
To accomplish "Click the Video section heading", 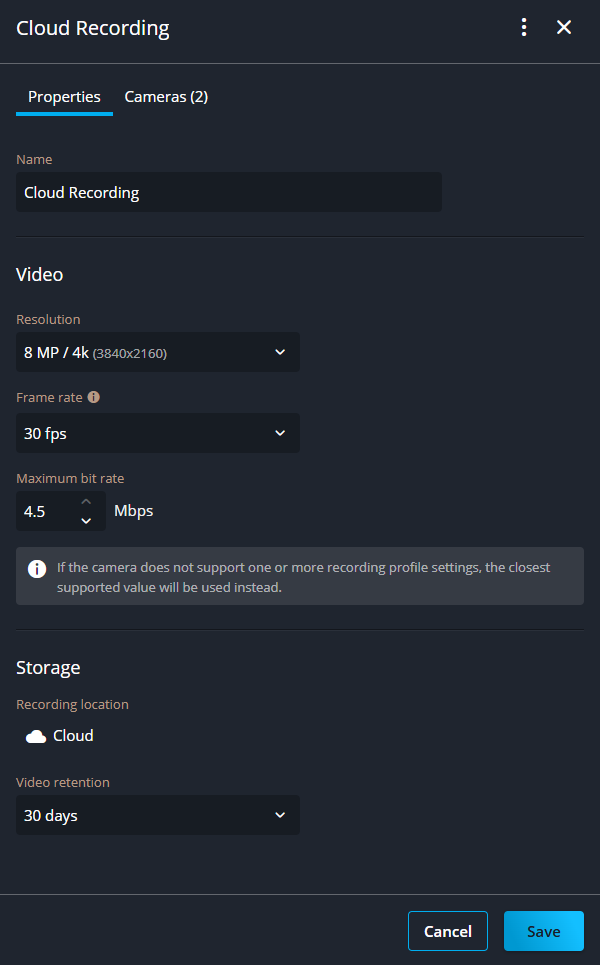I will coord(40,274).
